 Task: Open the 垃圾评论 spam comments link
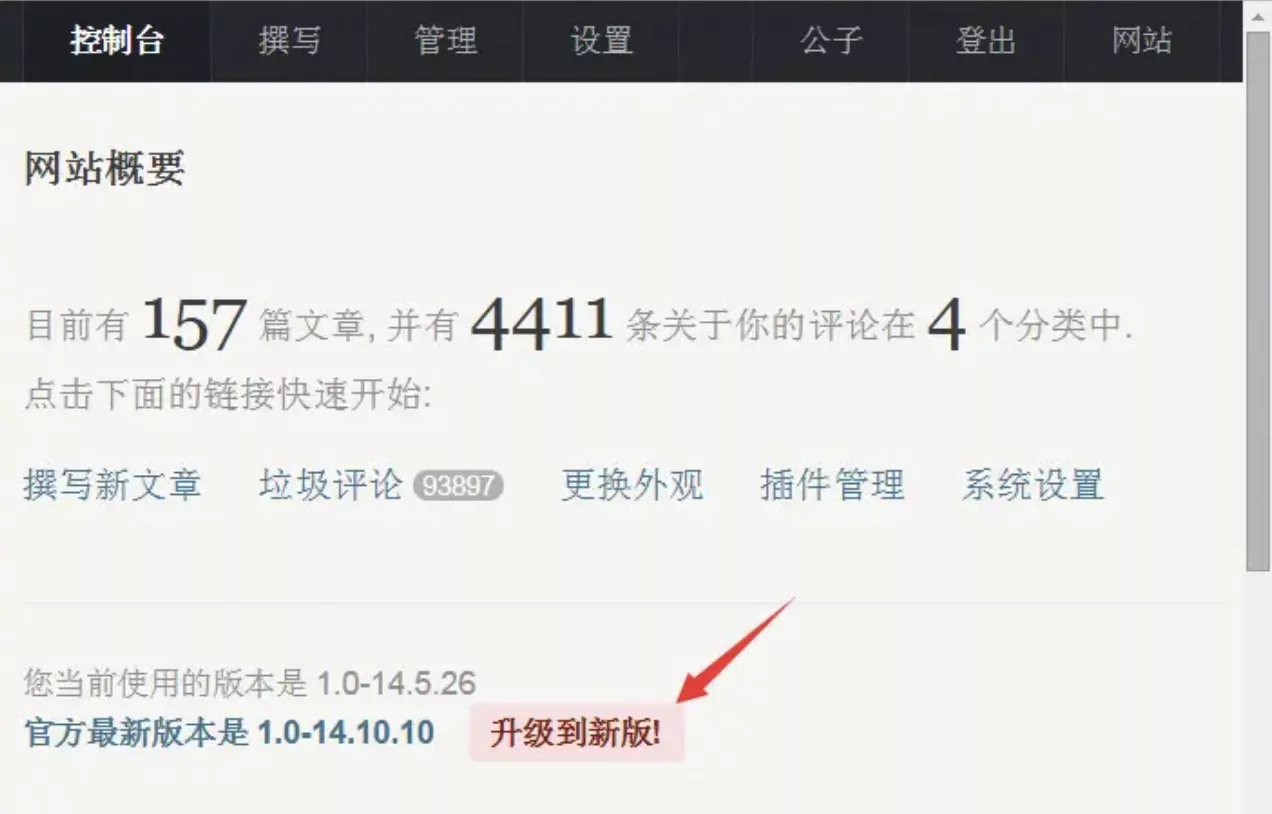pyautogui.click(x=330, y=485)
